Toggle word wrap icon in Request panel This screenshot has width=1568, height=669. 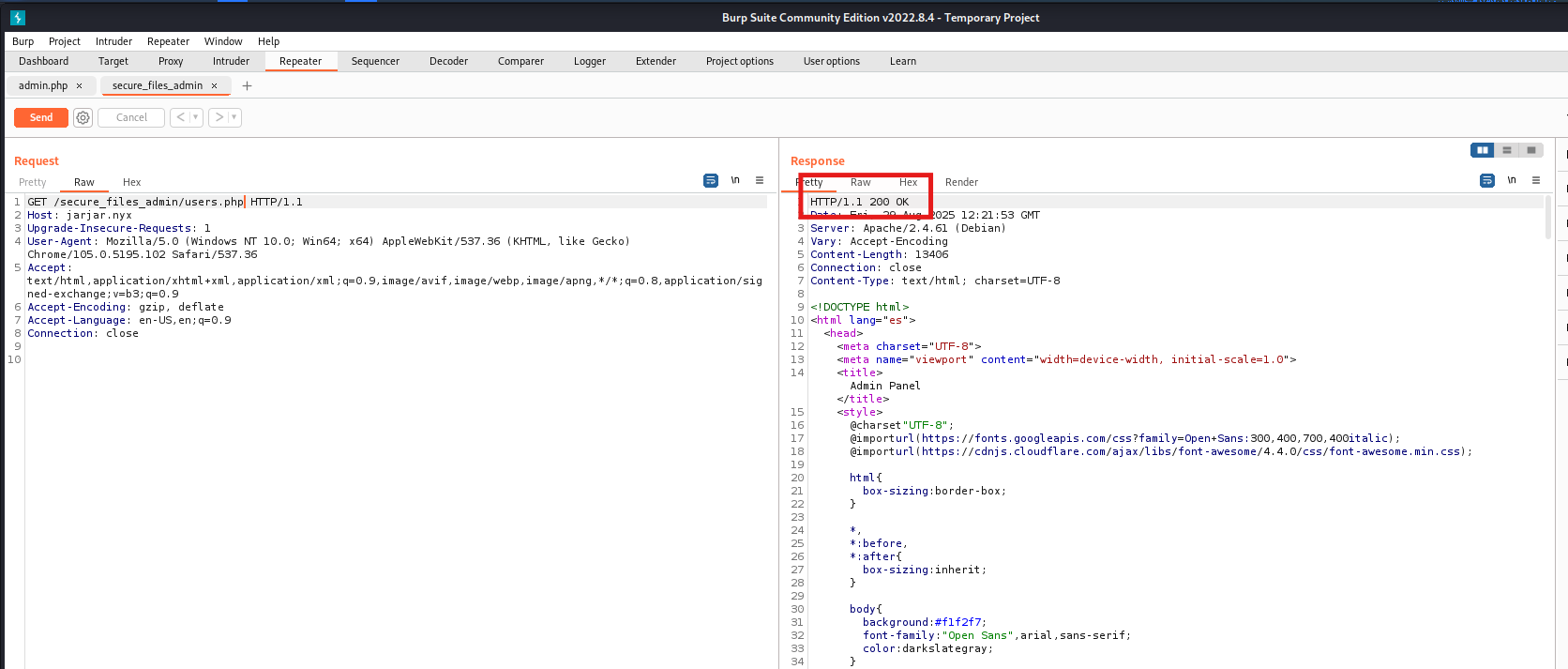tap(710, 180)
